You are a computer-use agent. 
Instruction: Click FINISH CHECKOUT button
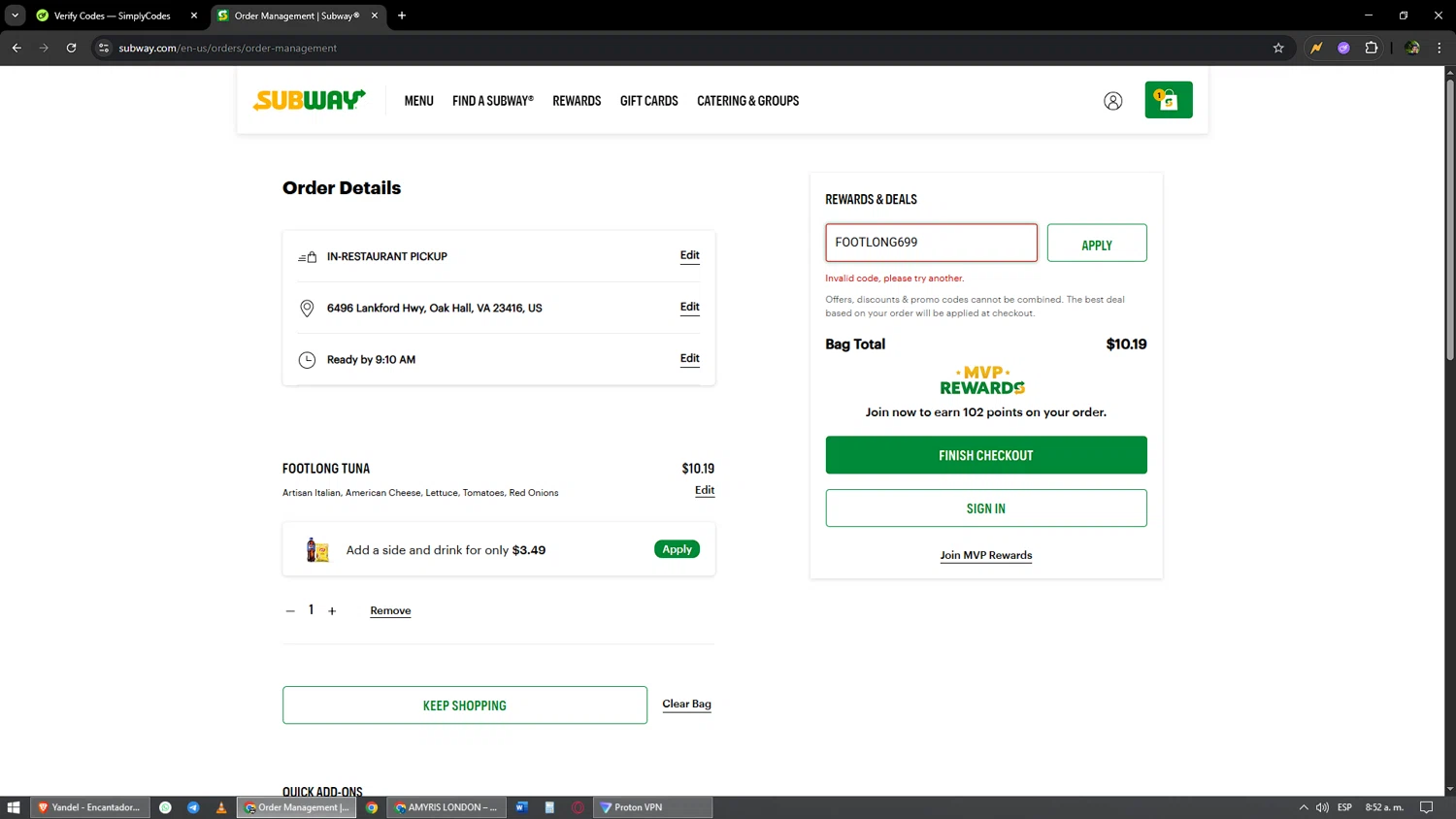[x=986, y=455]
